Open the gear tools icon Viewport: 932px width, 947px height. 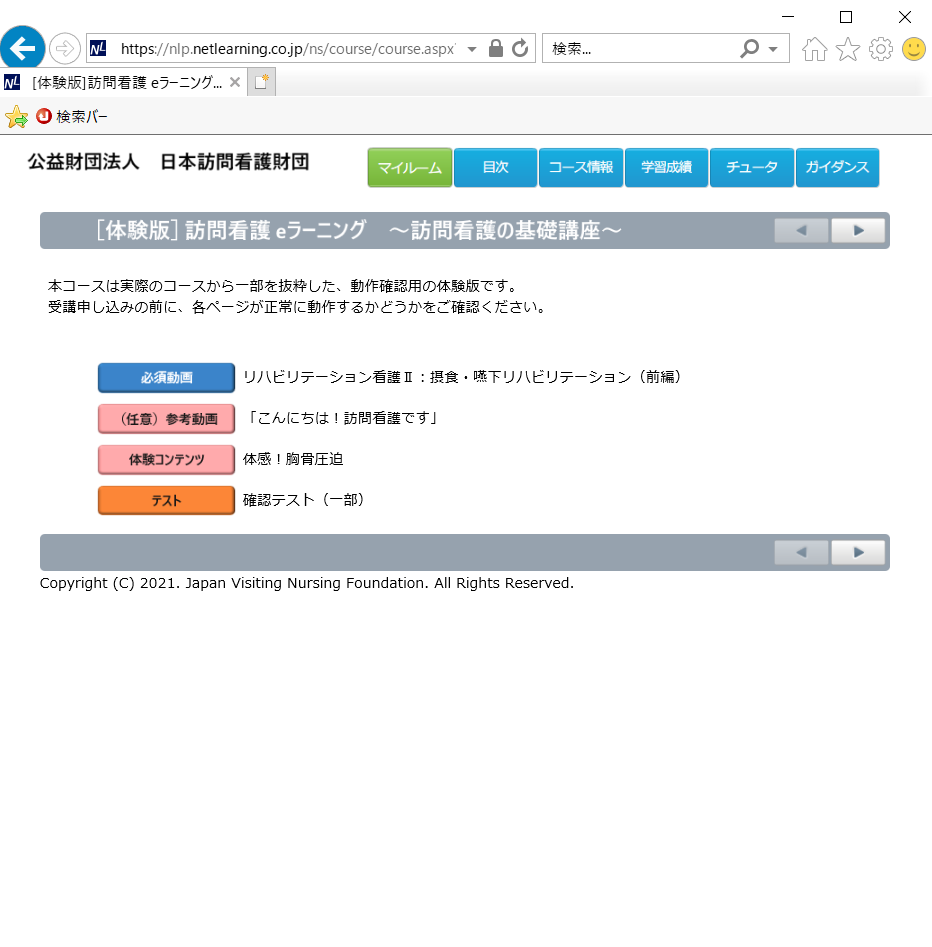click(881, 49)
